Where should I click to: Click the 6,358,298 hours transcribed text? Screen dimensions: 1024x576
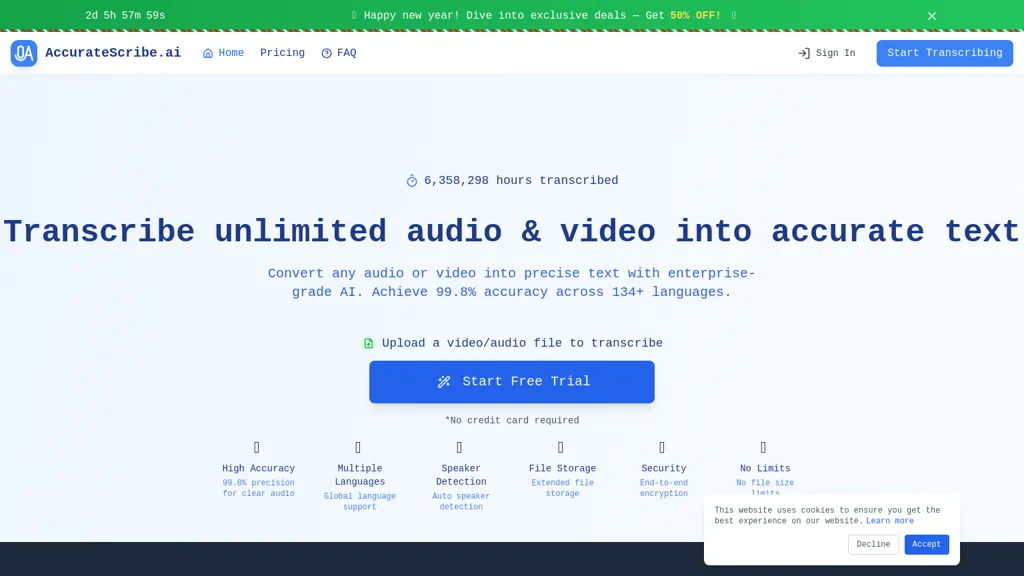521,180
